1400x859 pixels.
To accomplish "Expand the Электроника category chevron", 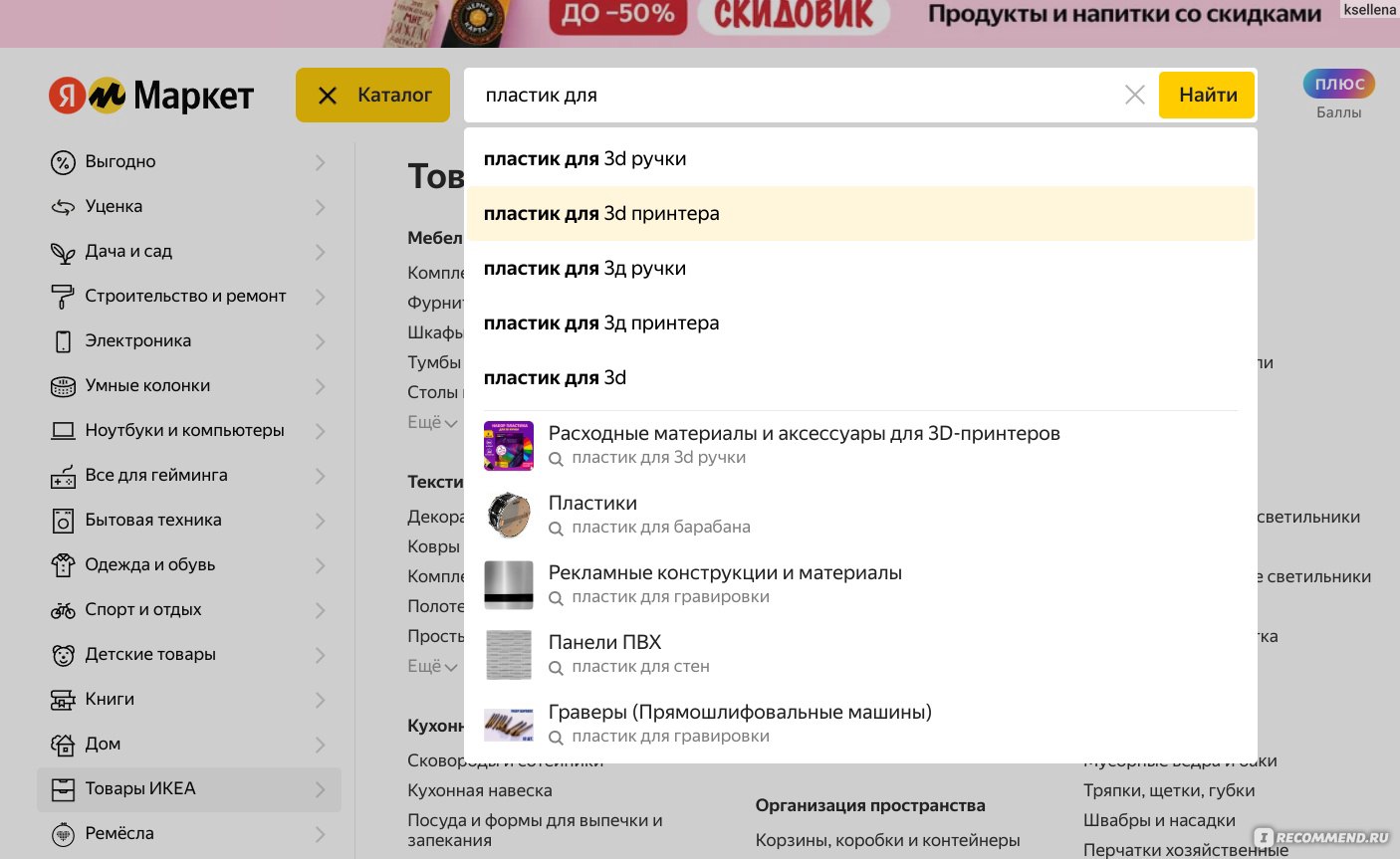I will 320,341.
